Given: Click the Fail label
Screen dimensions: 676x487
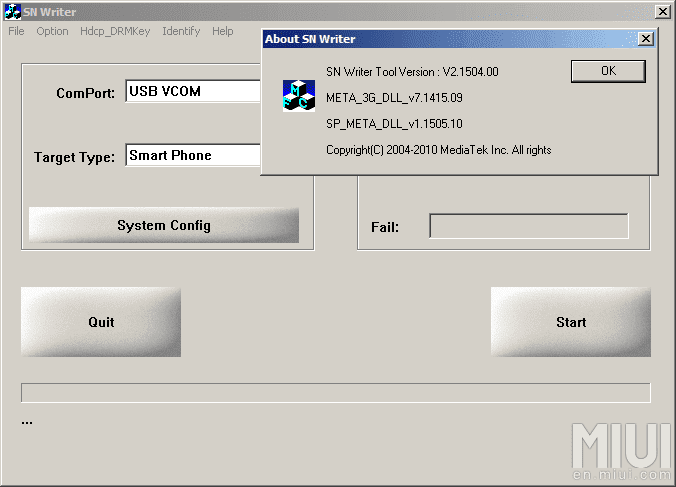Looking at the screenshot, I should click(x=385, y=227).
